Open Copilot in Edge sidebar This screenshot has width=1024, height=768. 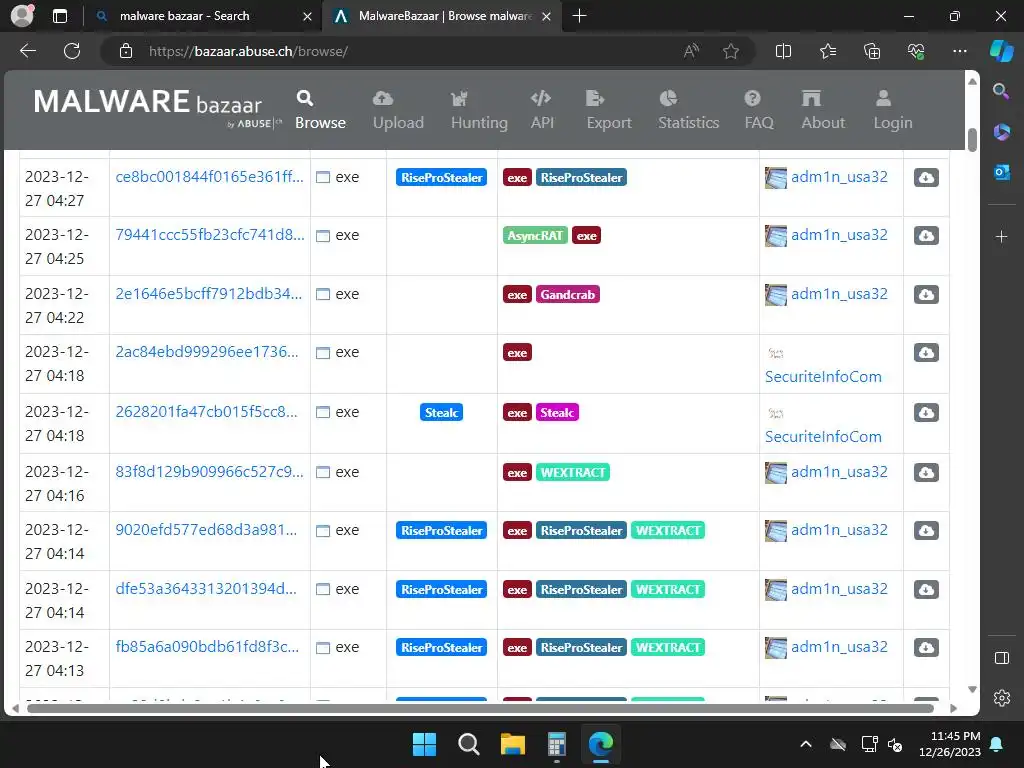pos(1001,51)
